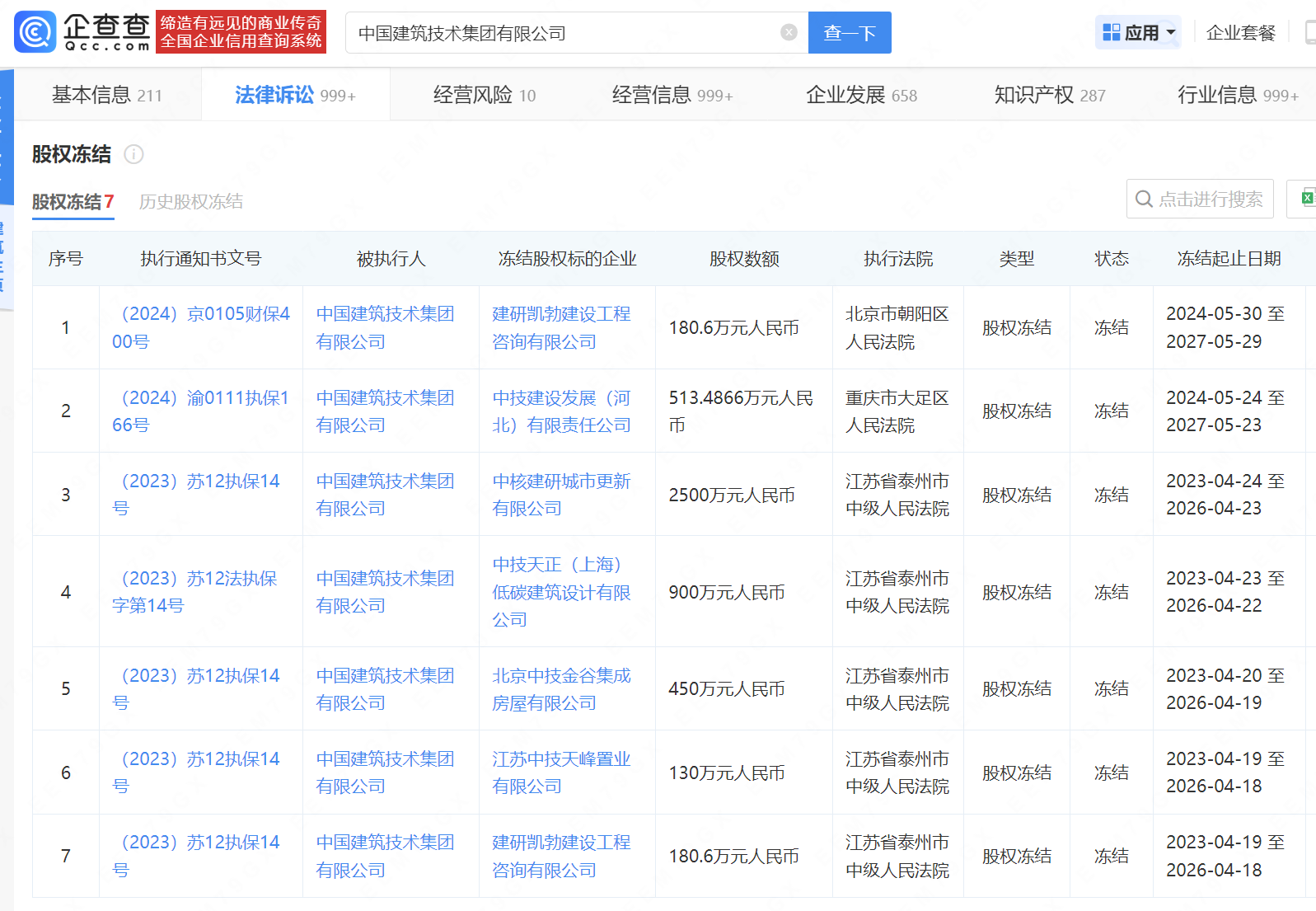1316x911 pixels.
Task: Export the table with the Excel icon
Action: (1308, 198)
